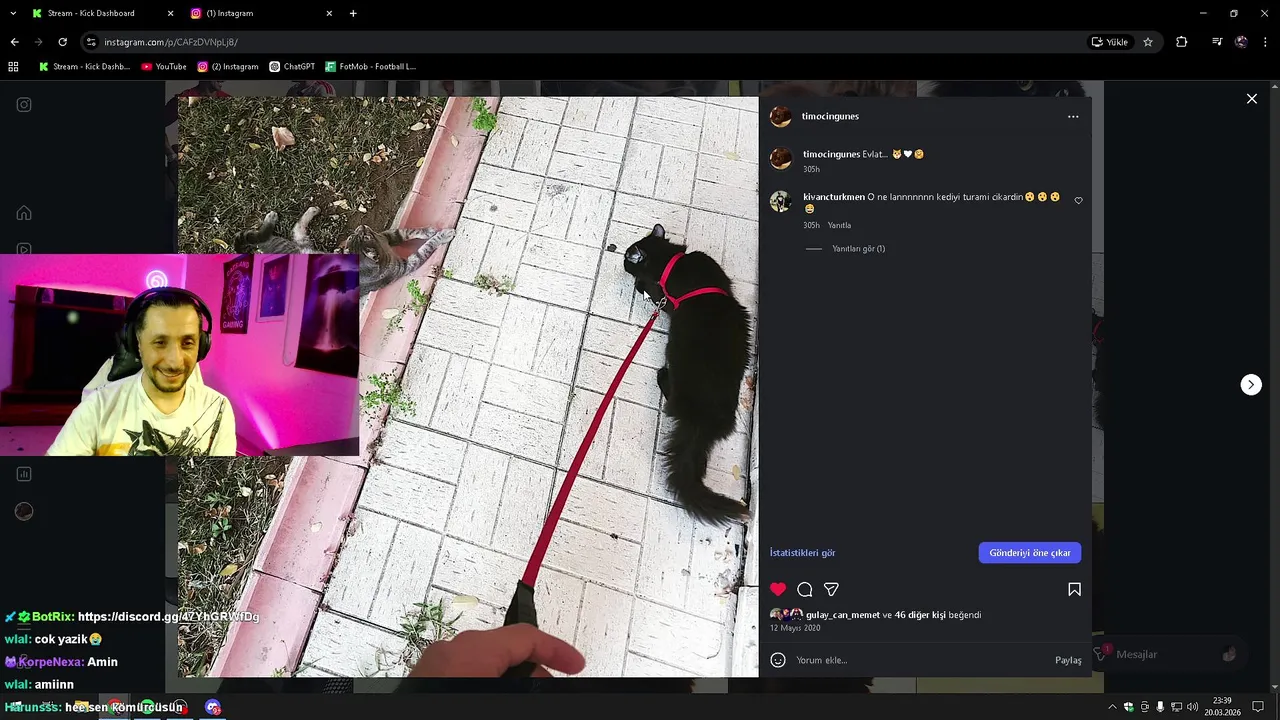Viewport: 1280px width, 720px height.
Task: Click the Discord link in BotRix chat message
Action: click(168, 617)
